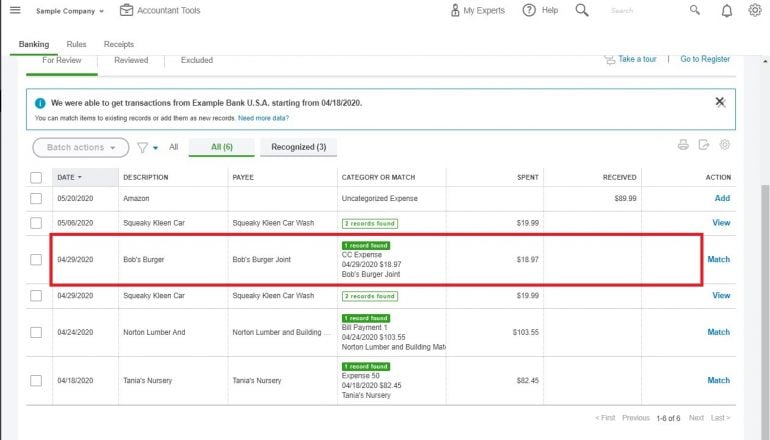Click Match for Bob's Burger row

tap(718, 260)
